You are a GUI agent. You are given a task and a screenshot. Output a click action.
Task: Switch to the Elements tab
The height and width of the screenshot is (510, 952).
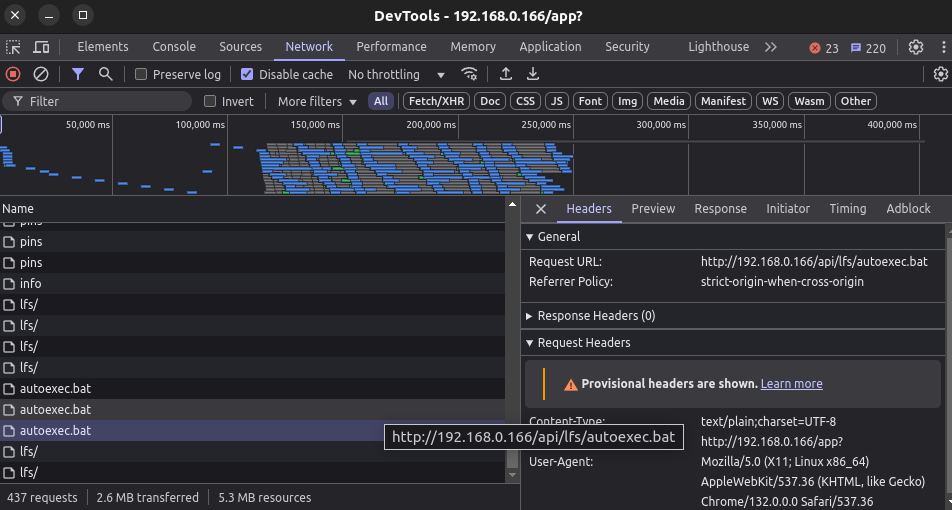pyautogui.click(x=103, y=47)
